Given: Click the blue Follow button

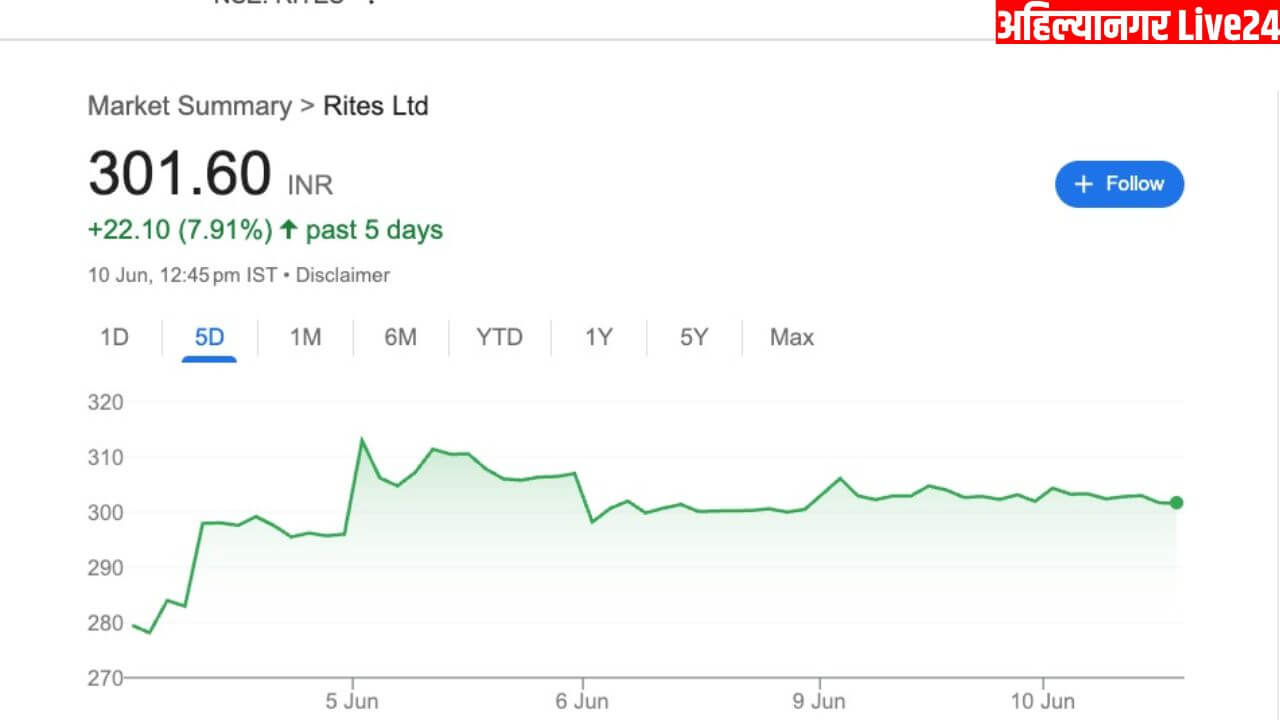Looking at the screenshot, I should tap(1119, 184).
